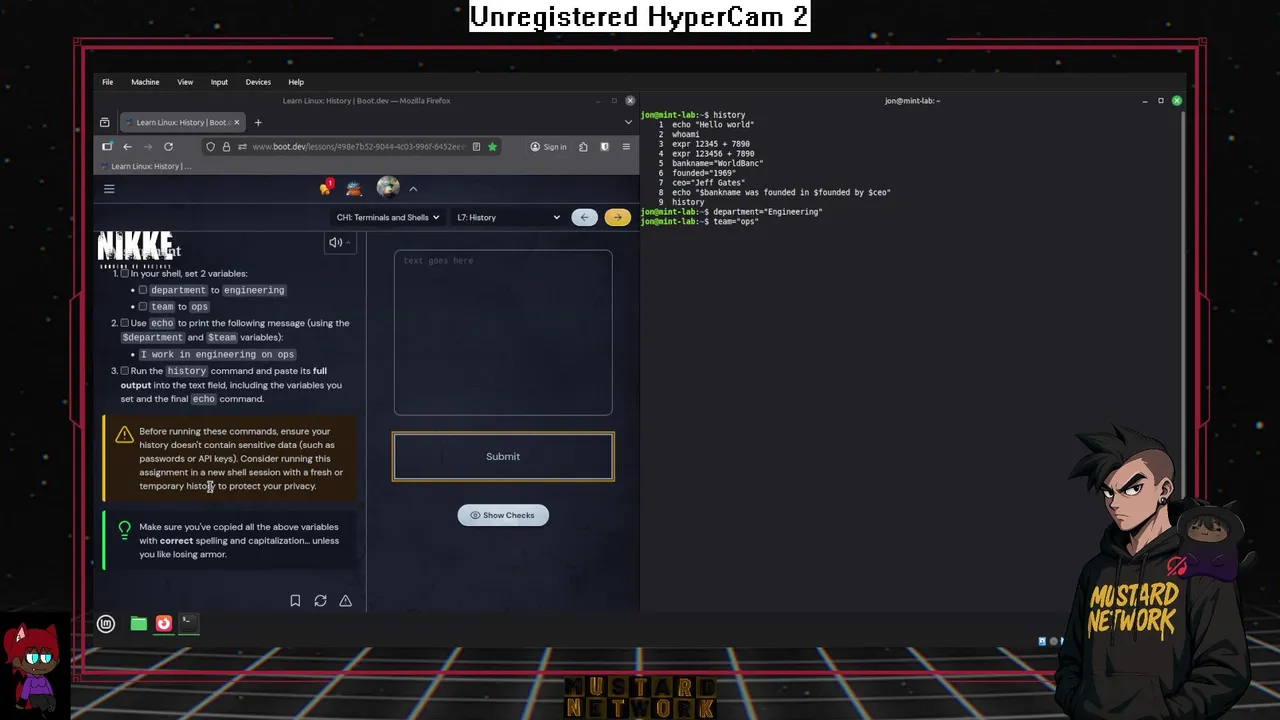Open the Firefox hamburger application menu
Screen dimensions: 1280x720
tap(626, 147)
